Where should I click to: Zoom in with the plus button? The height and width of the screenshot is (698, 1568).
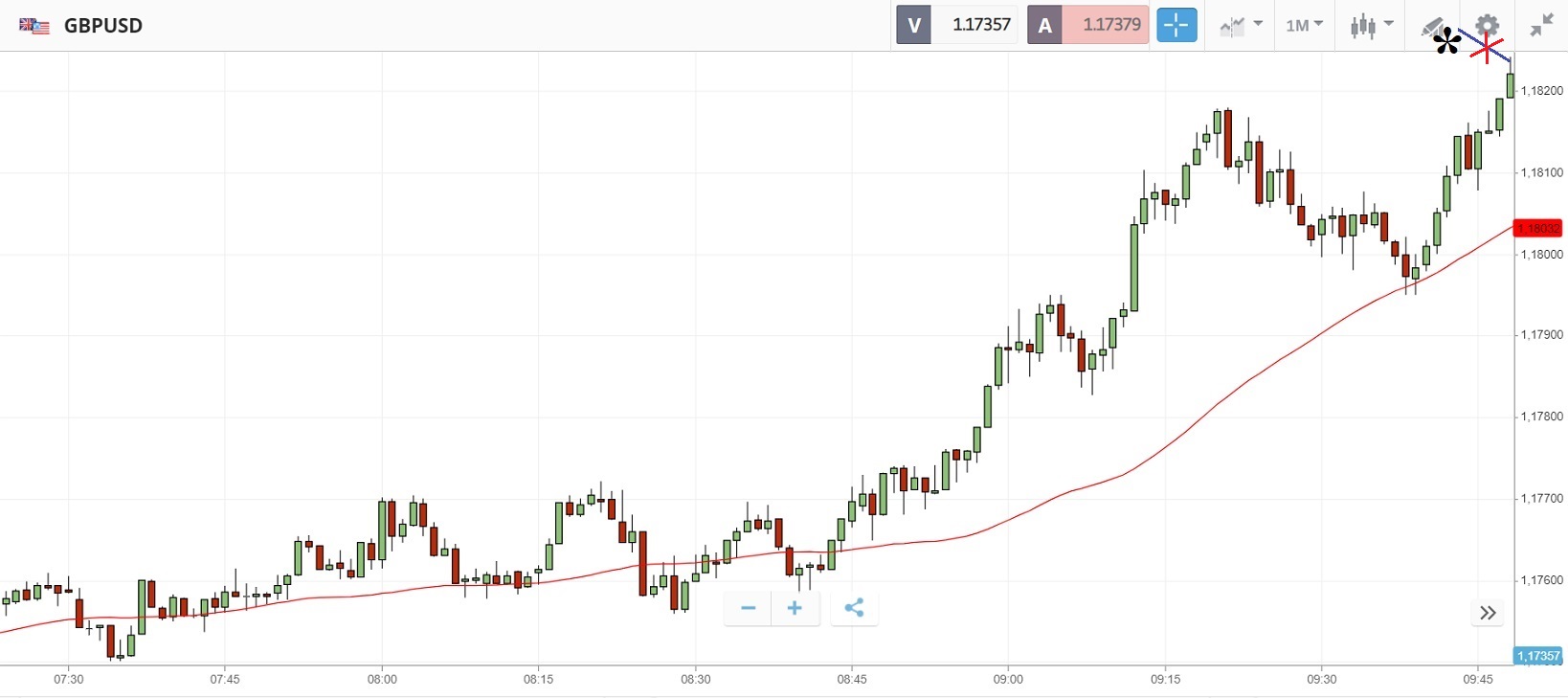795,608
